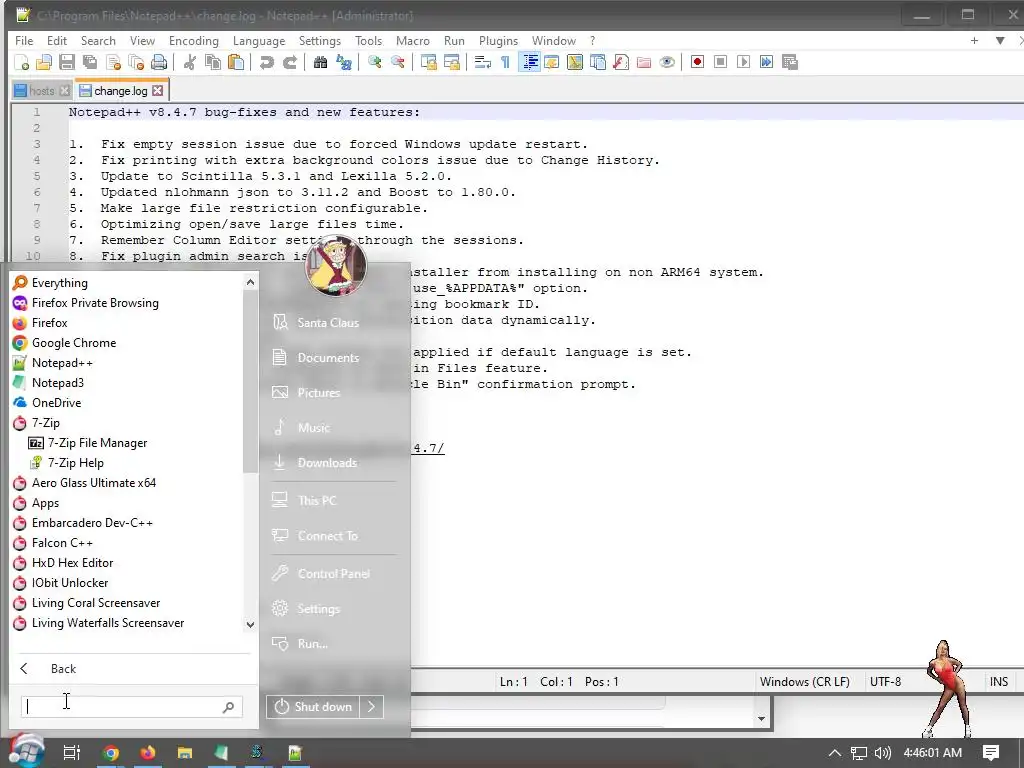The image size is (1024, 768).
Task: Click the Redo arrow icon
Action: [x=289, y=63]
